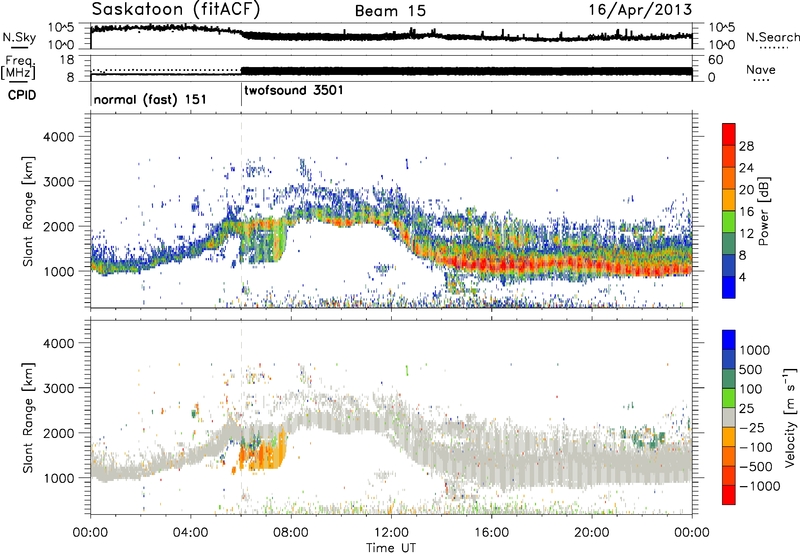Click the 'Saskatoon (fitACF)' title text

[176, 9]
